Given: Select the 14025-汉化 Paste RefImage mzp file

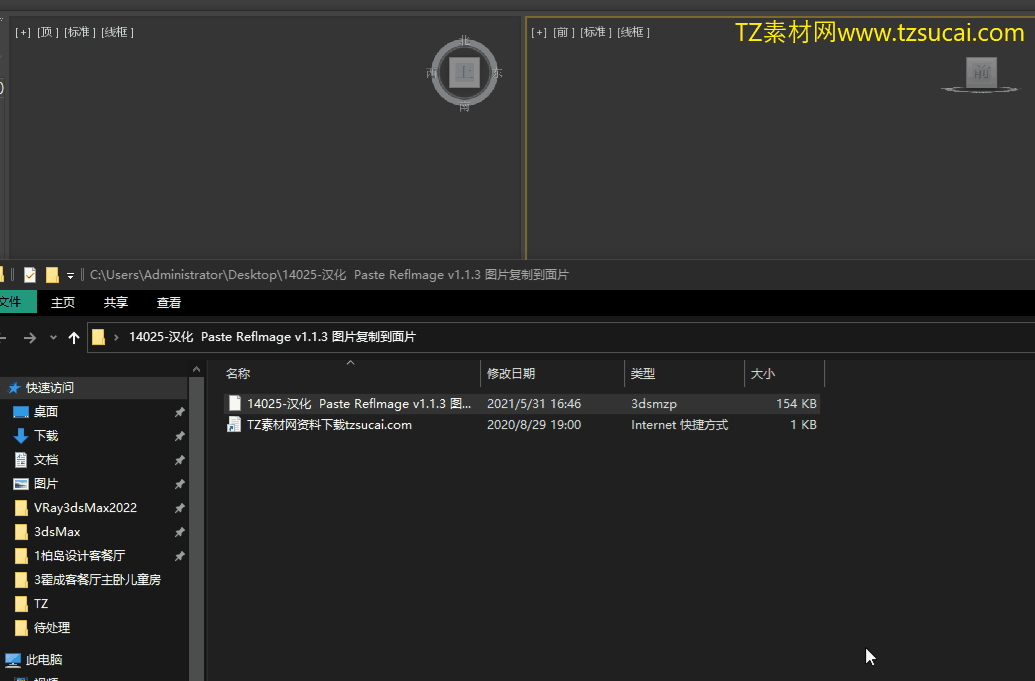Looking at the screenshot, I should pos(359,403).
